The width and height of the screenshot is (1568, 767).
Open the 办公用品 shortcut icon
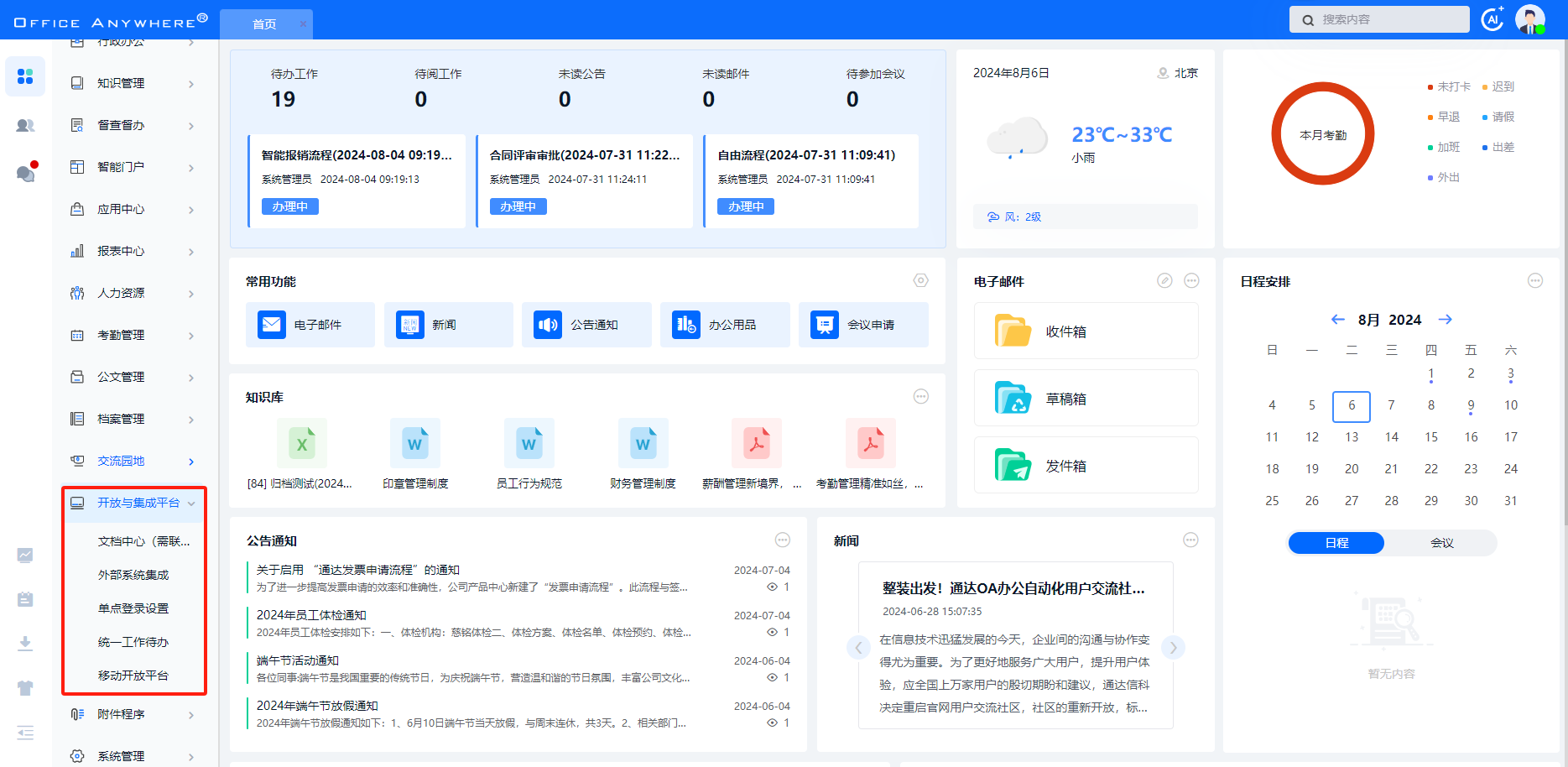coord(686,325)
